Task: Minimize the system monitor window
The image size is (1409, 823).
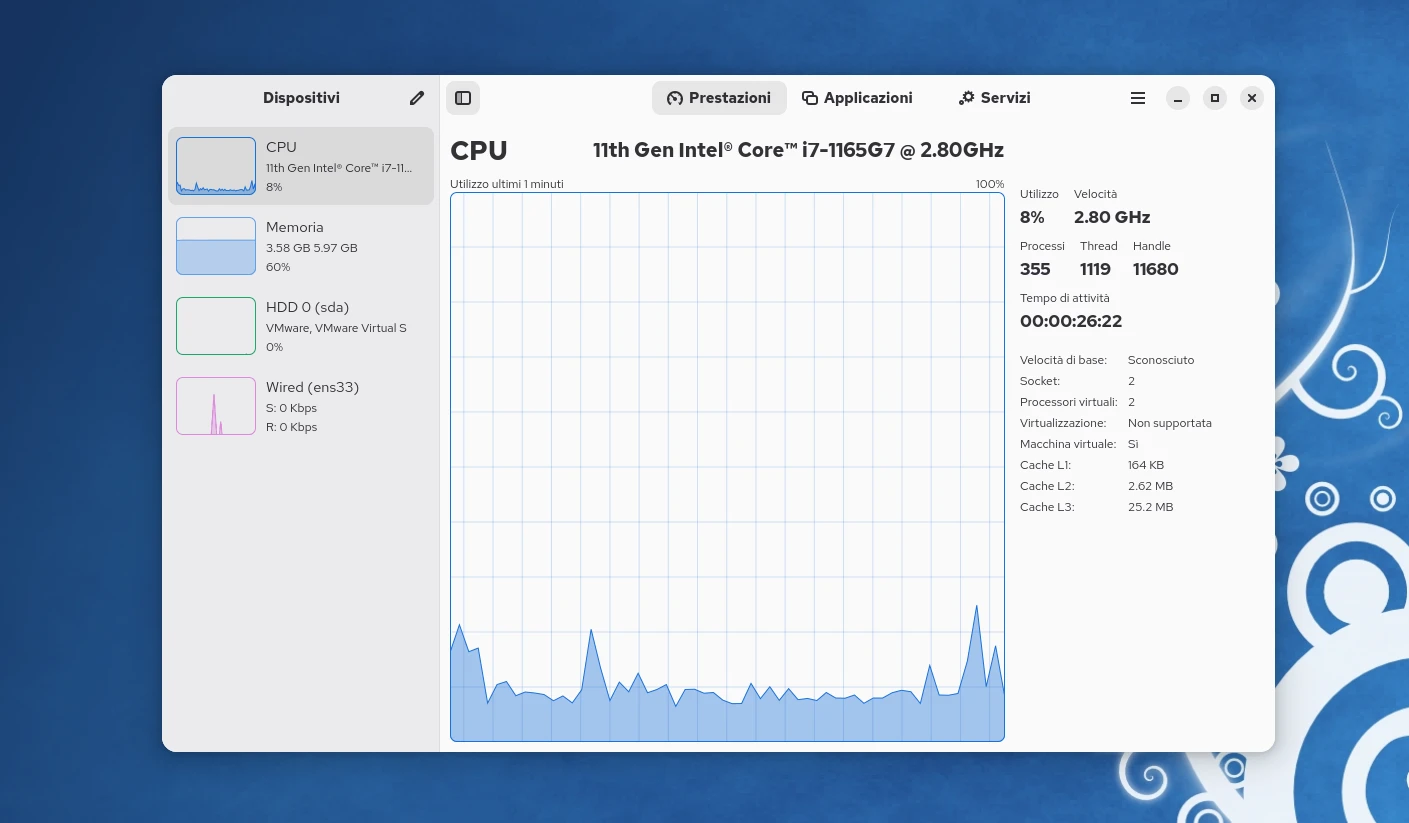Action: pos(1178,98)
